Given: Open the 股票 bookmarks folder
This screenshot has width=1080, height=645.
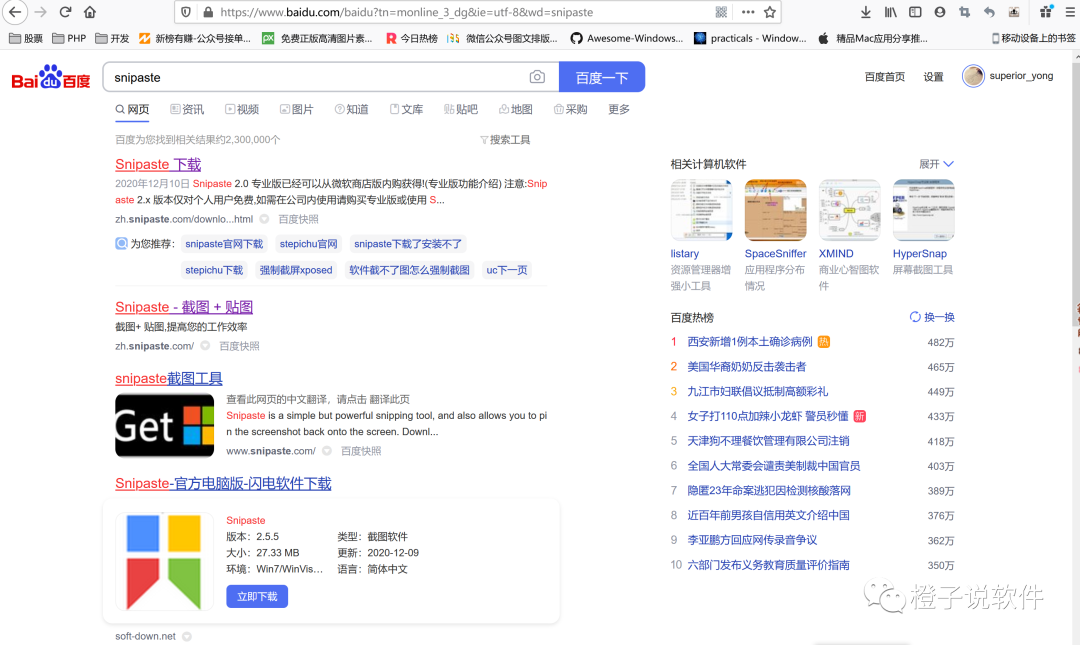Looking at the screenshot, I should point(25,39).
